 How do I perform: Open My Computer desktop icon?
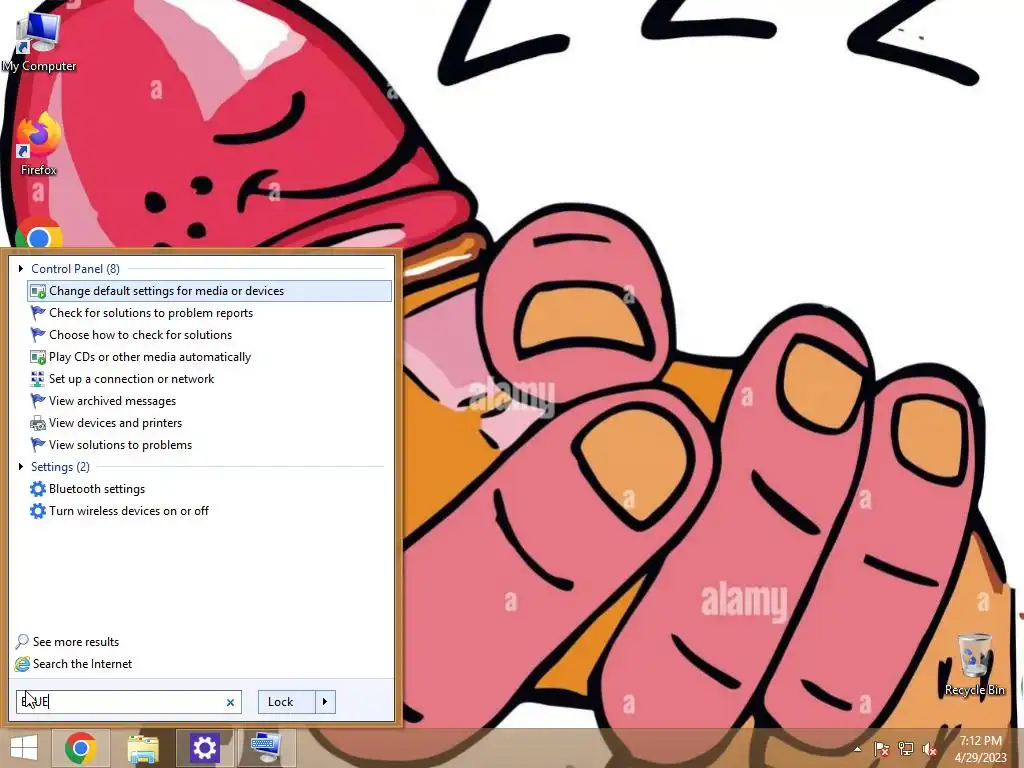[x=39, y=42]
